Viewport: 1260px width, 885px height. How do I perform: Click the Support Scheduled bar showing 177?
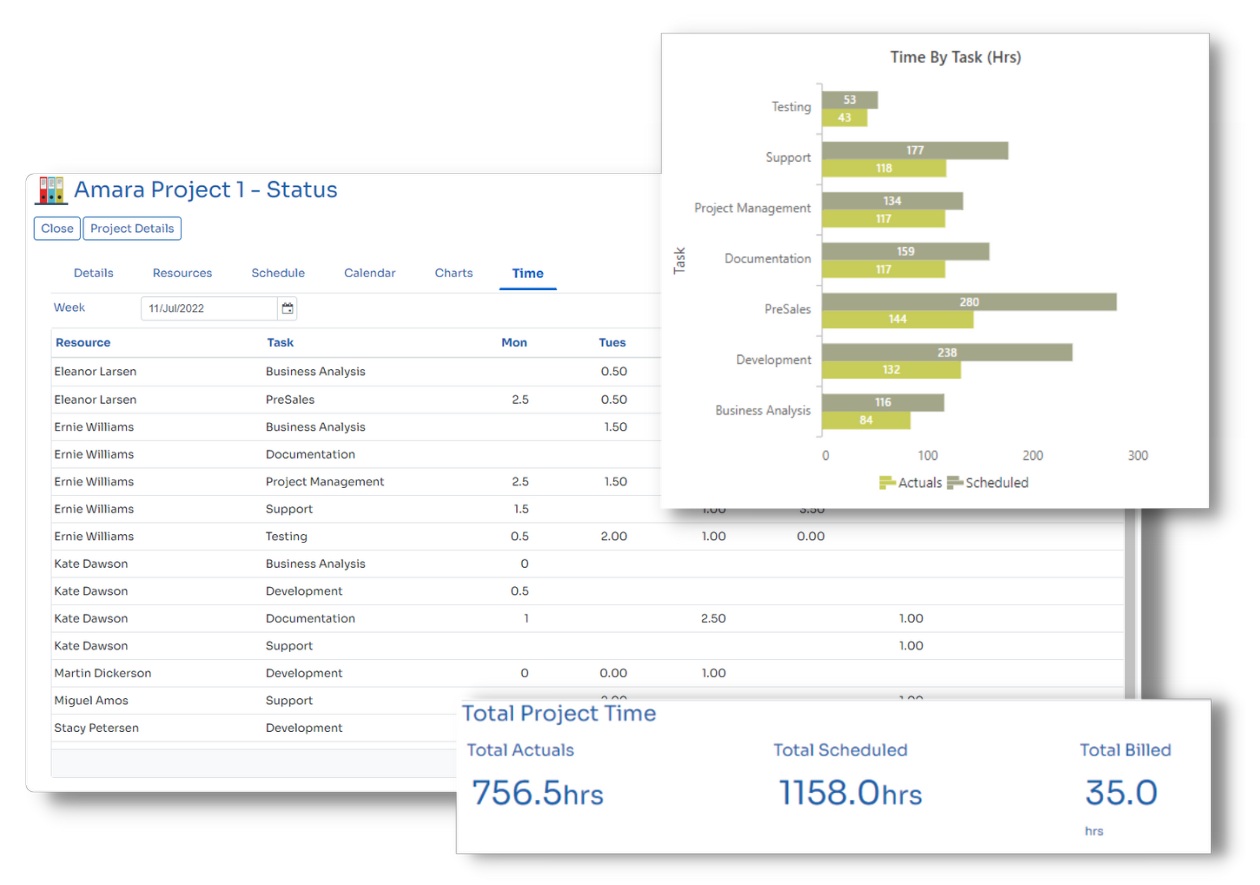915,150
